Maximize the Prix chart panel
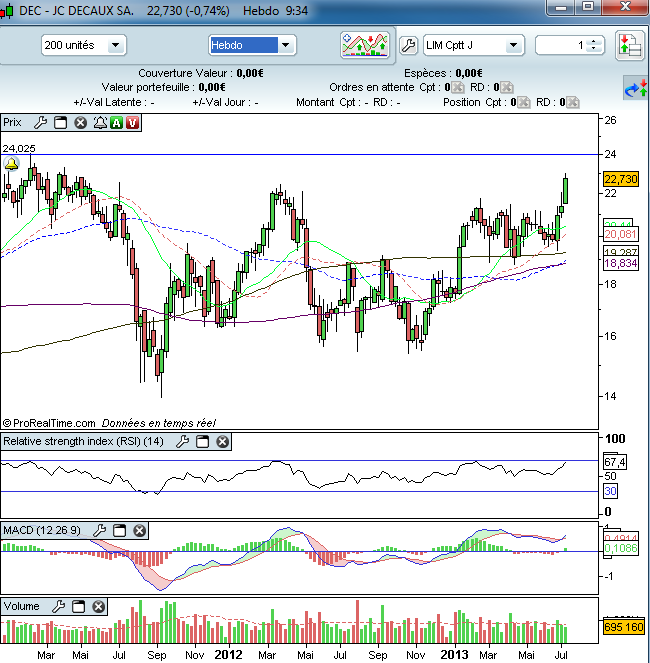 60,123
